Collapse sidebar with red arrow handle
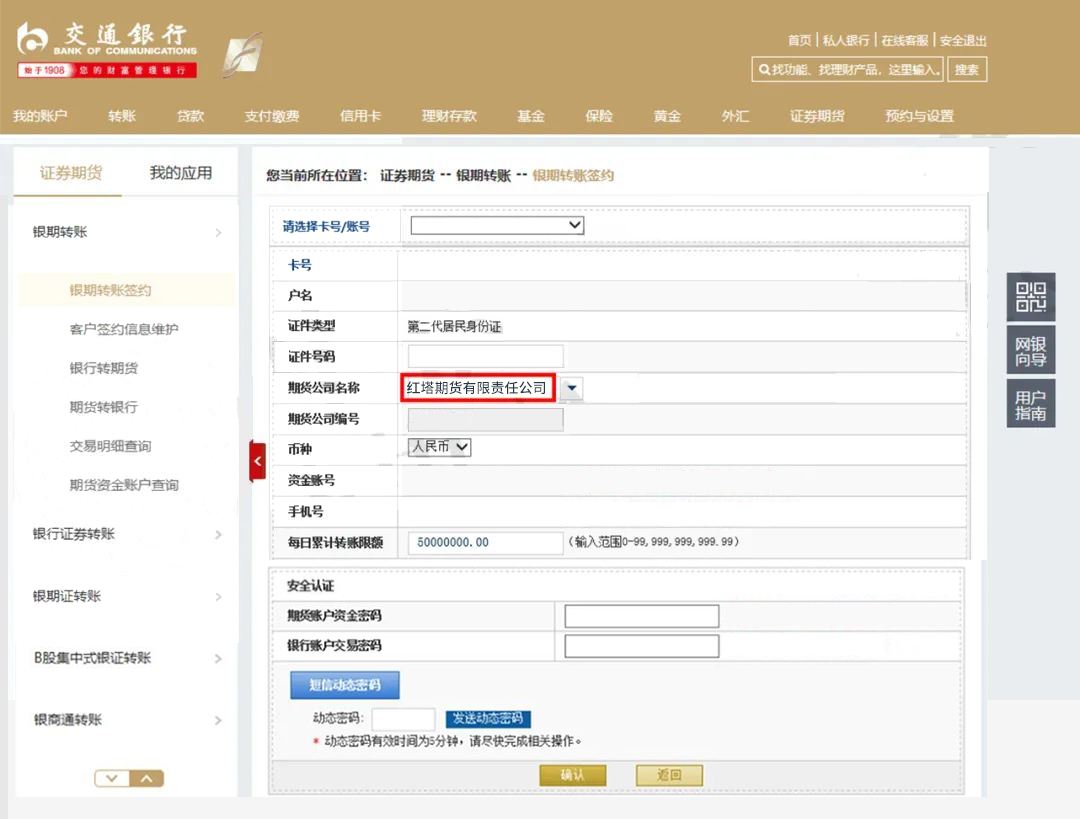Viewport: 1080px width, 819px height. click(258, 461)
